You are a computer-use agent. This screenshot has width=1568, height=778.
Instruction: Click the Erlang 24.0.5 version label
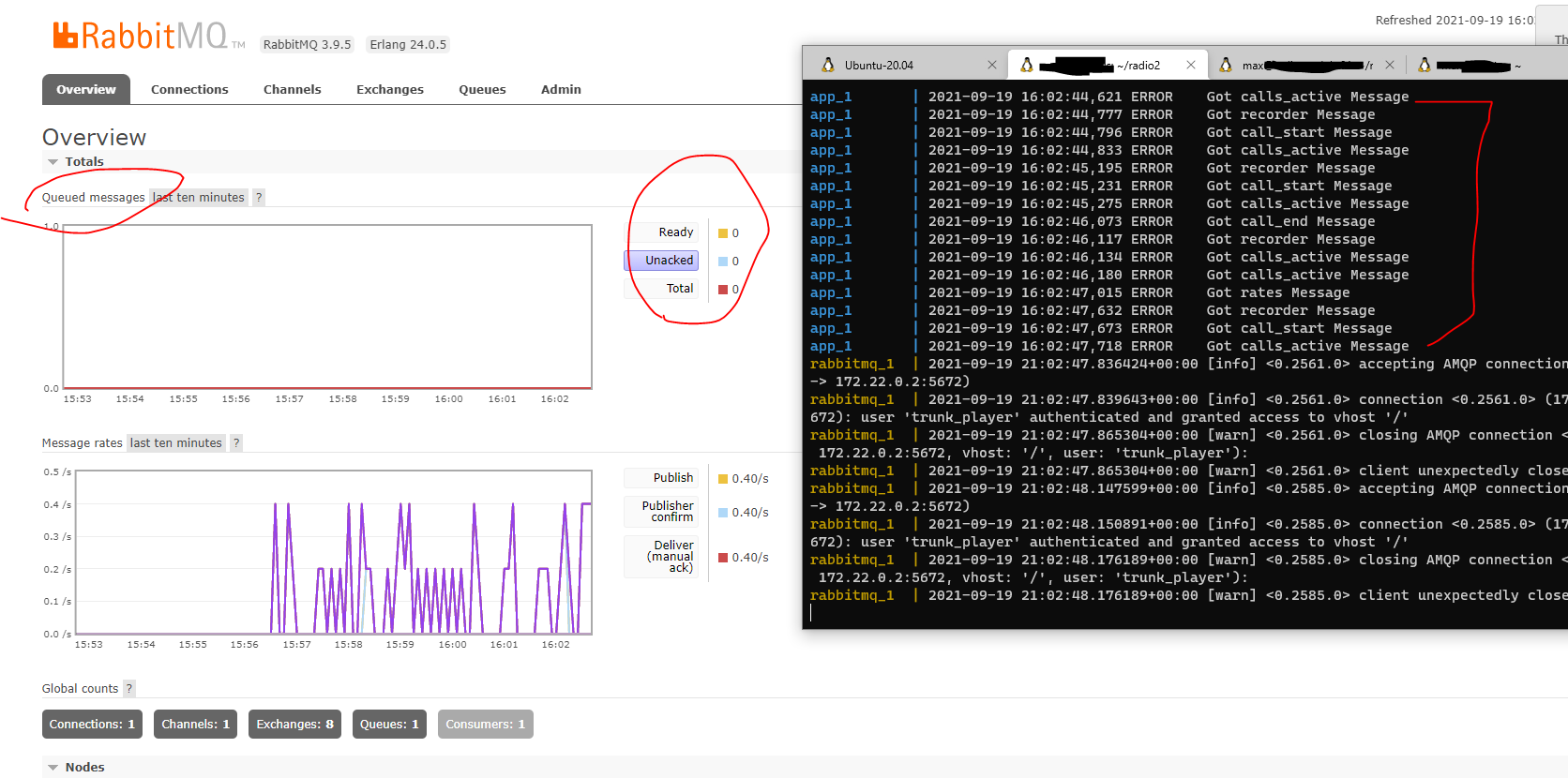pyautogui.click(x=408, y=44)
